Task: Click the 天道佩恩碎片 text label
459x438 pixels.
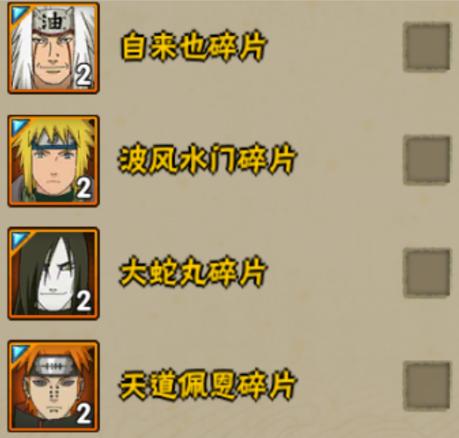Action: point(207,385)
